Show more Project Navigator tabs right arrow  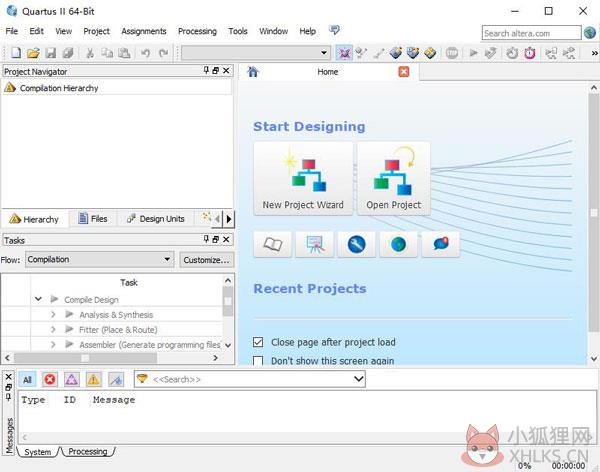point(229,219)
